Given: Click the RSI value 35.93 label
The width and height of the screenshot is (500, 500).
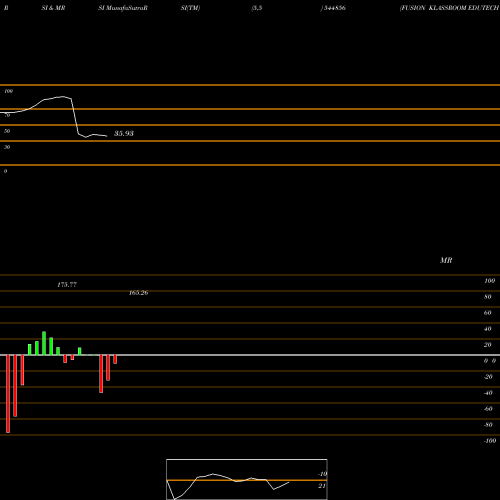Looking at the screenshot, I should pyautogui.click(x=124, y=134).
